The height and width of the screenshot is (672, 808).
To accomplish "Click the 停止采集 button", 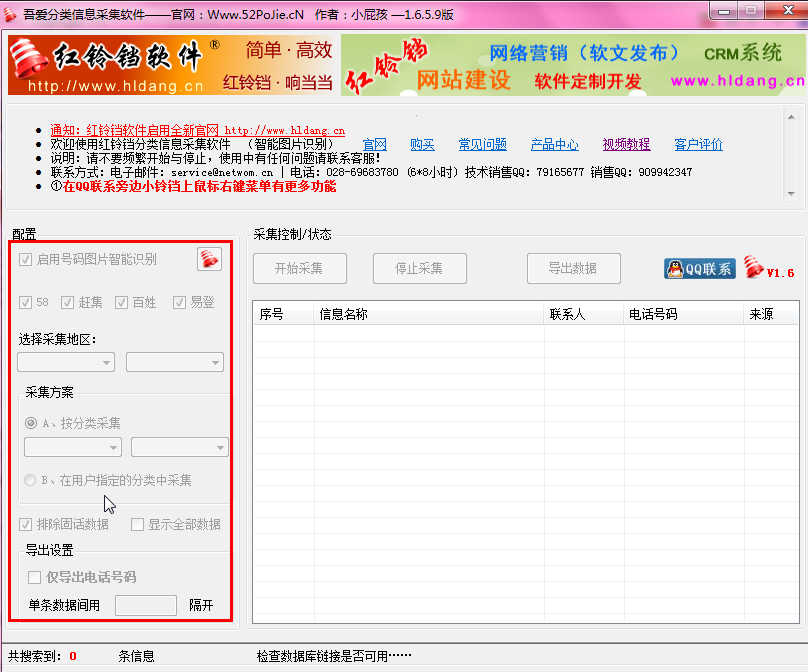I will pos(420,268).
